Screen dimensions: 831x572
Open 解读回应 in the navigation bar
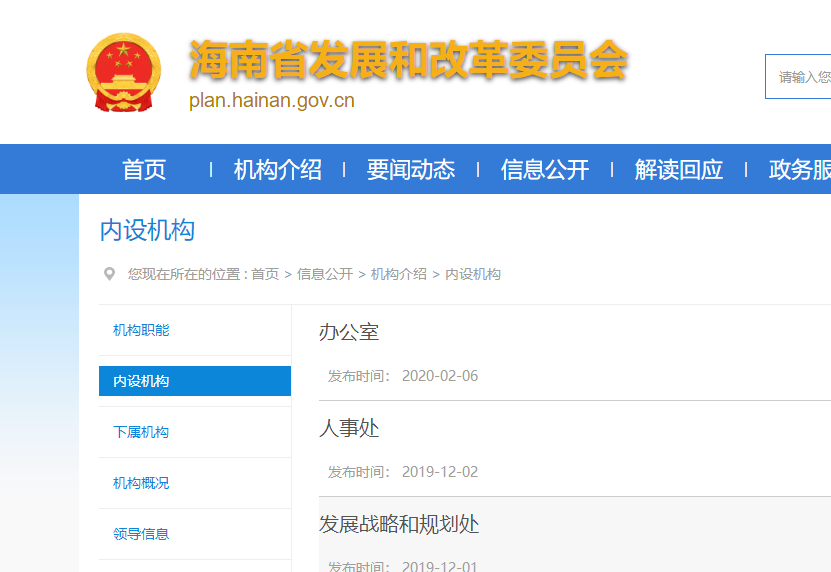click(678, 170)
